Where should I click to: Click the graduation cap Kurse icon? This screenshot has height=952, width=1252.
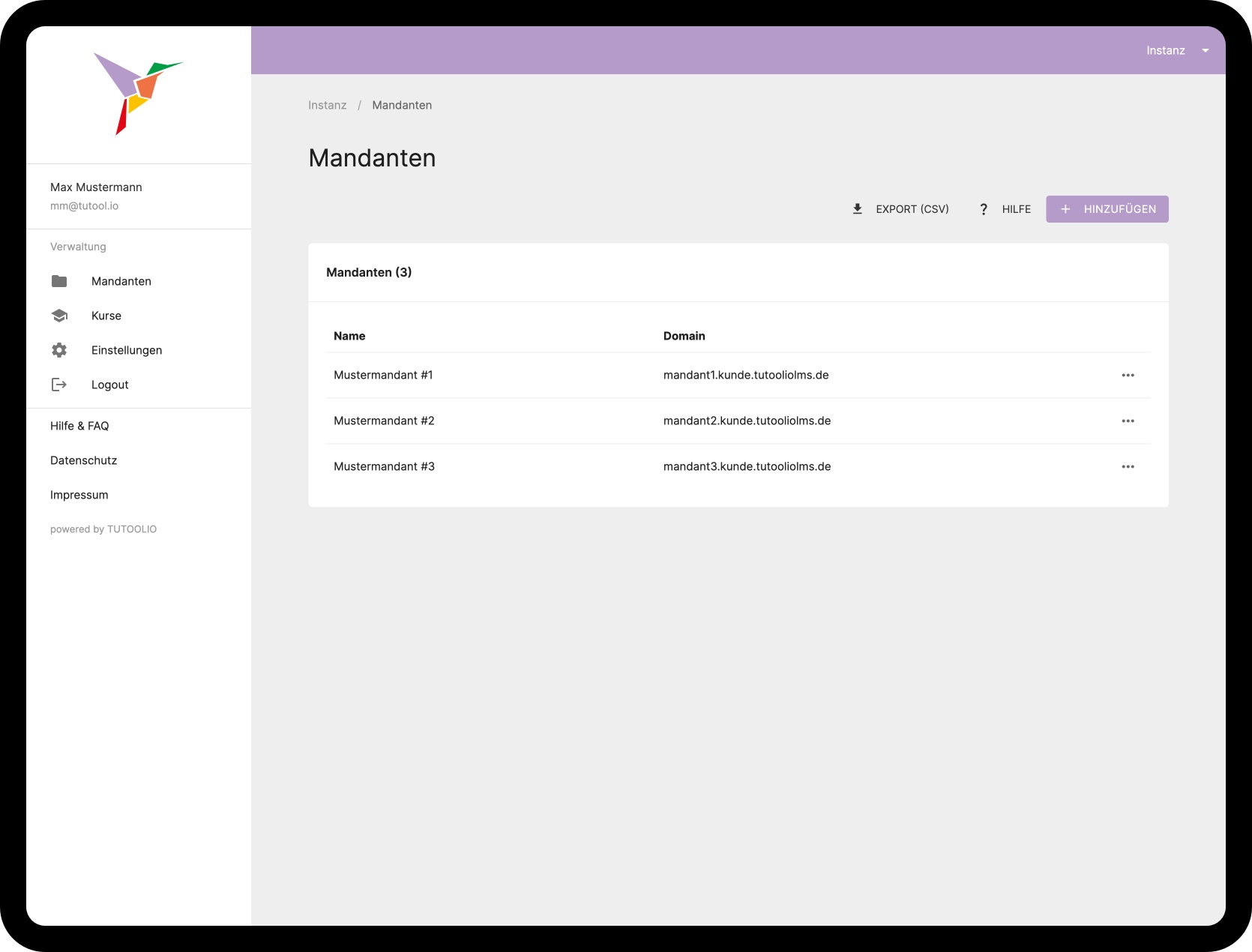[59, 316]
